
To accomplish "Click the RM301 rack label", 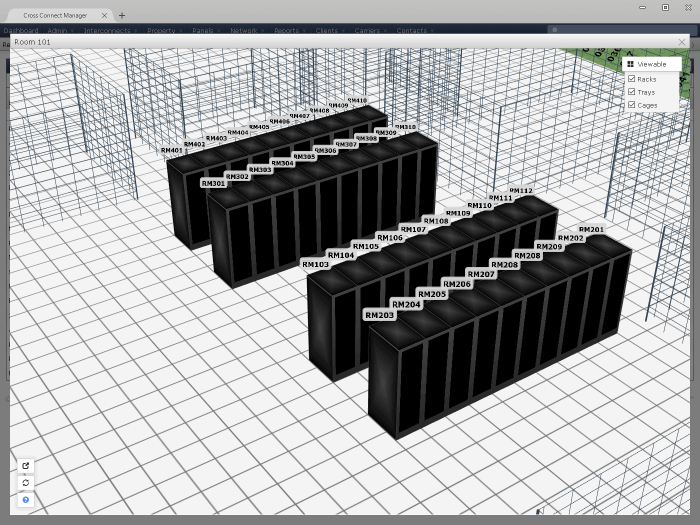I will tap(213, 184).
